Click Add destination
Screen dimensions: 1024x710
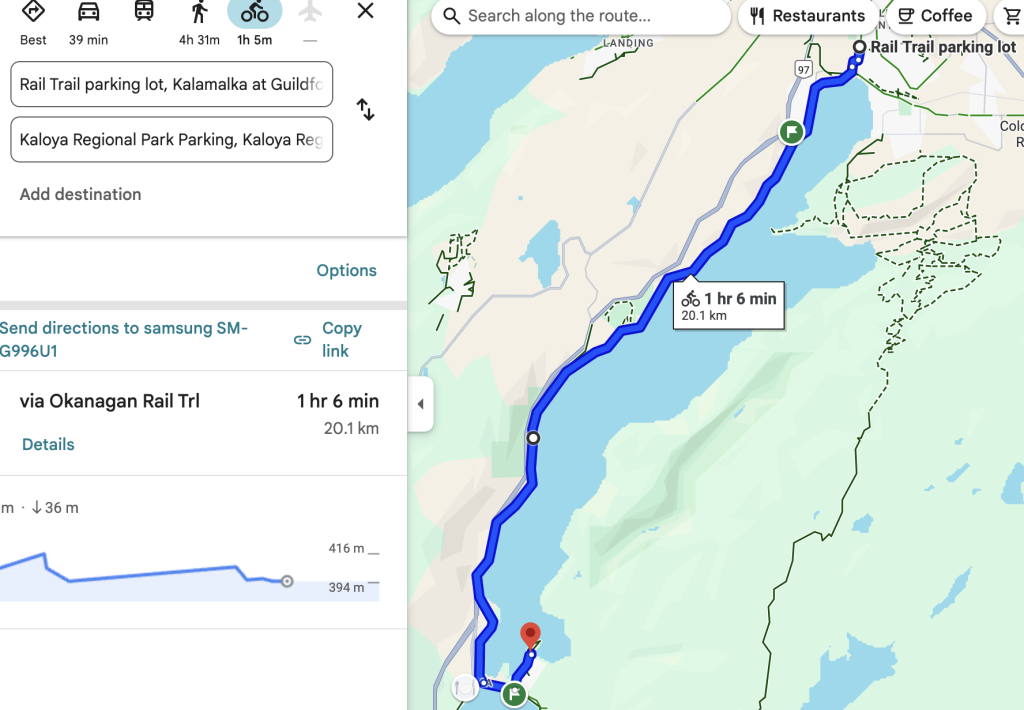pos(80,194)
